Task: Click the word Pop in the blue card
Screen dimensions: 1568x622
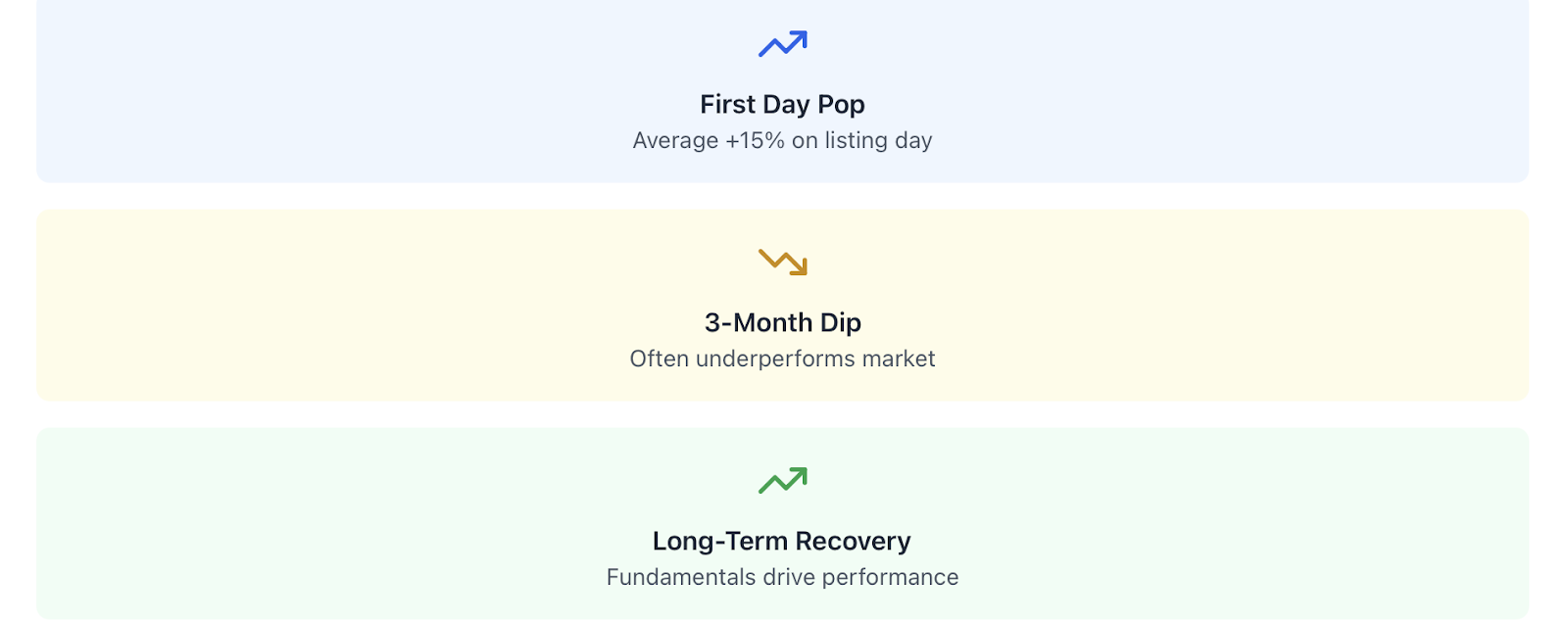Action: 842,104
